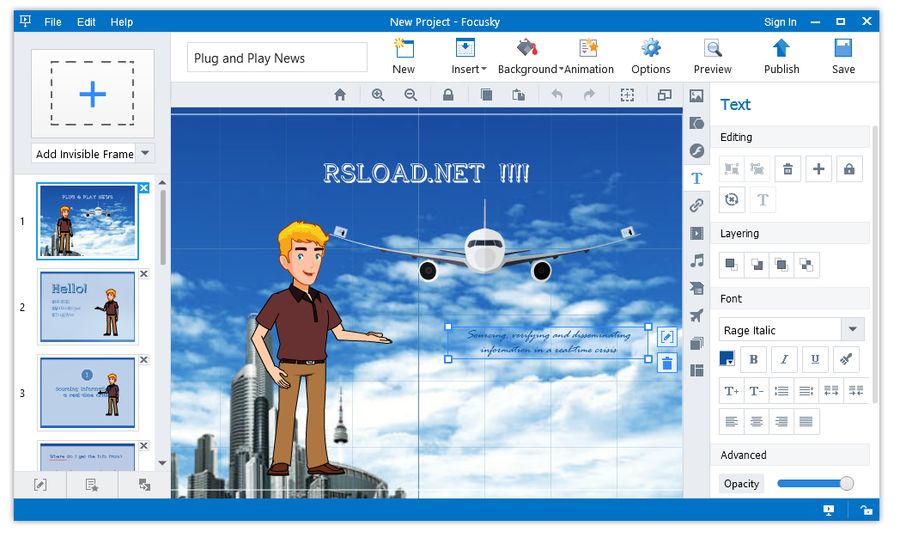
Task: Select slide 1 thumbnail
Action: coord(88,222)
